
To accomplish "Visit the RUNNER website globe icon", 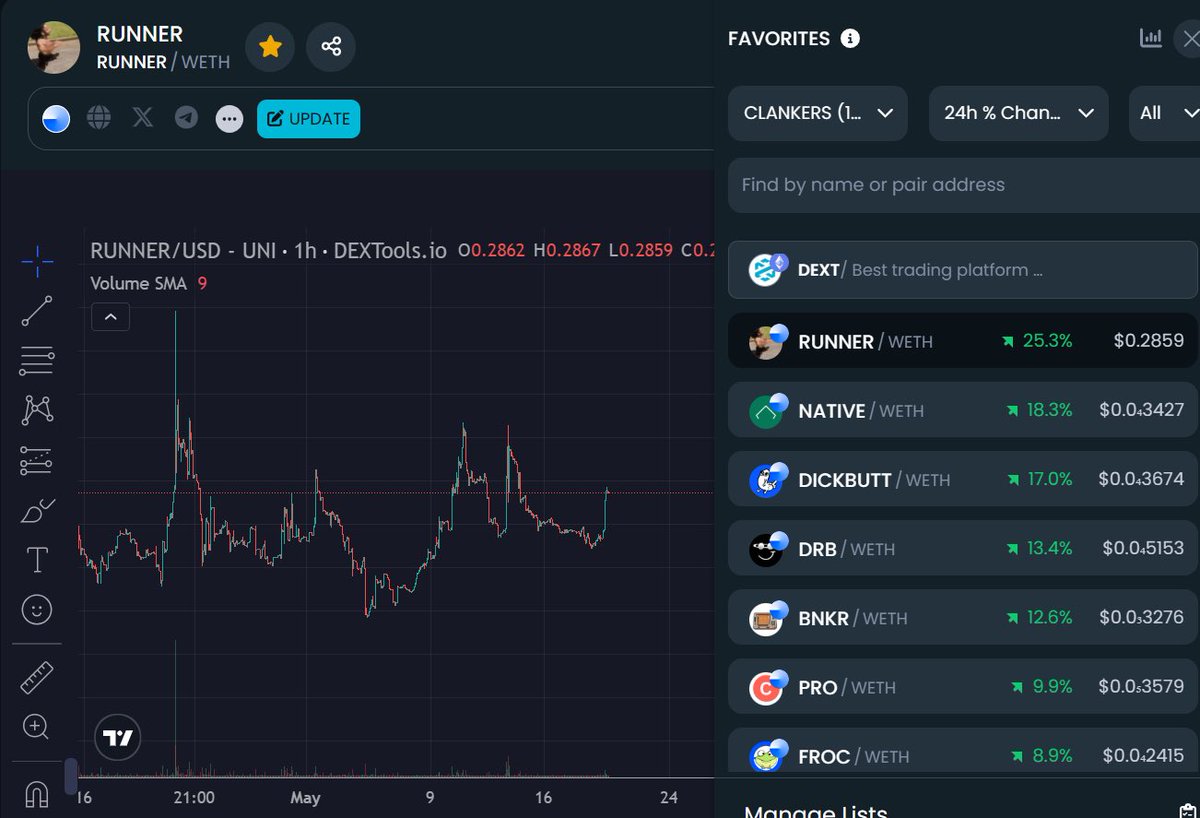I will click(x=99, y=118).
